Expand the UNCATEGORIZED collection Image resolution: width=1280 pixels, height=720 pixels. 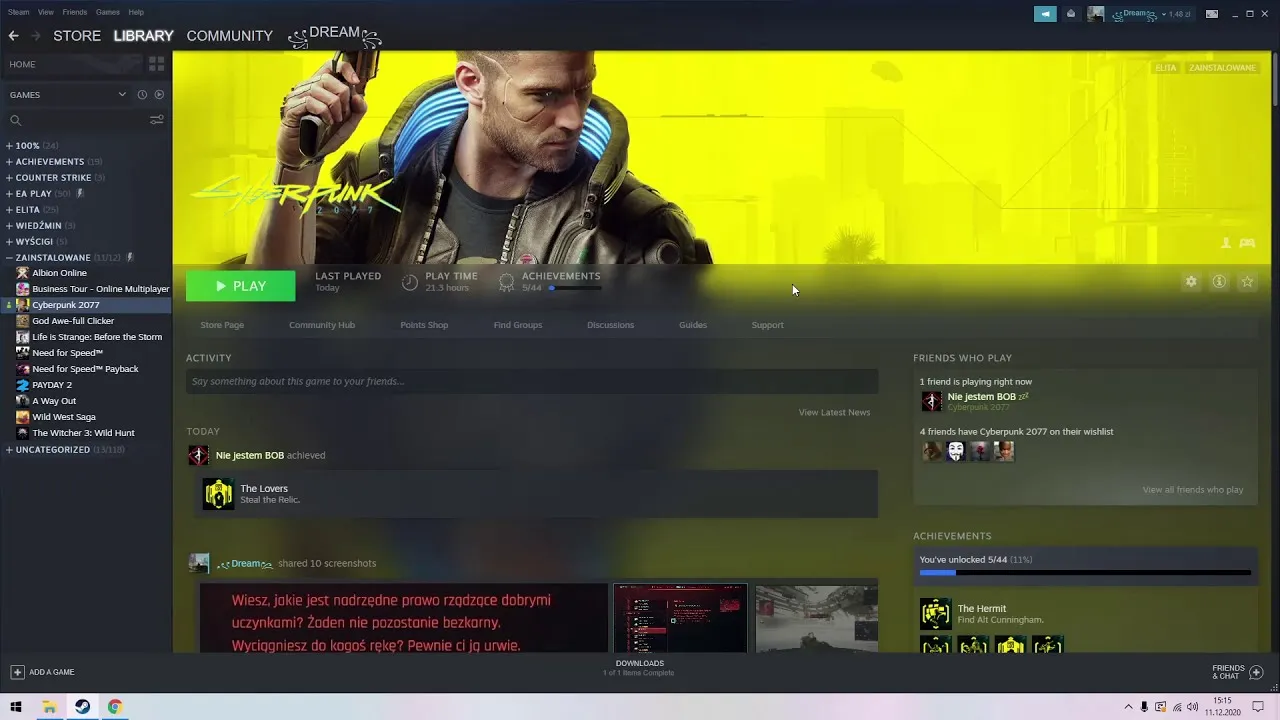point(9,450)
